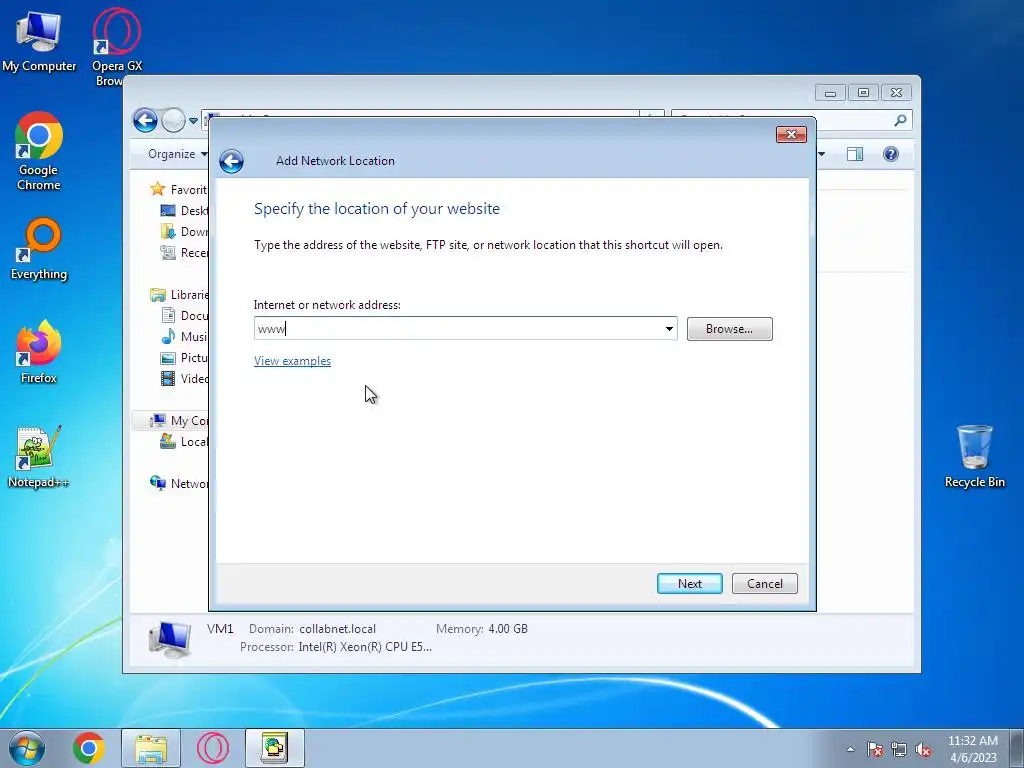Expand the network address dropdown arrow
This screenshot has height=768, width=1024.
(x=669, y=328)
